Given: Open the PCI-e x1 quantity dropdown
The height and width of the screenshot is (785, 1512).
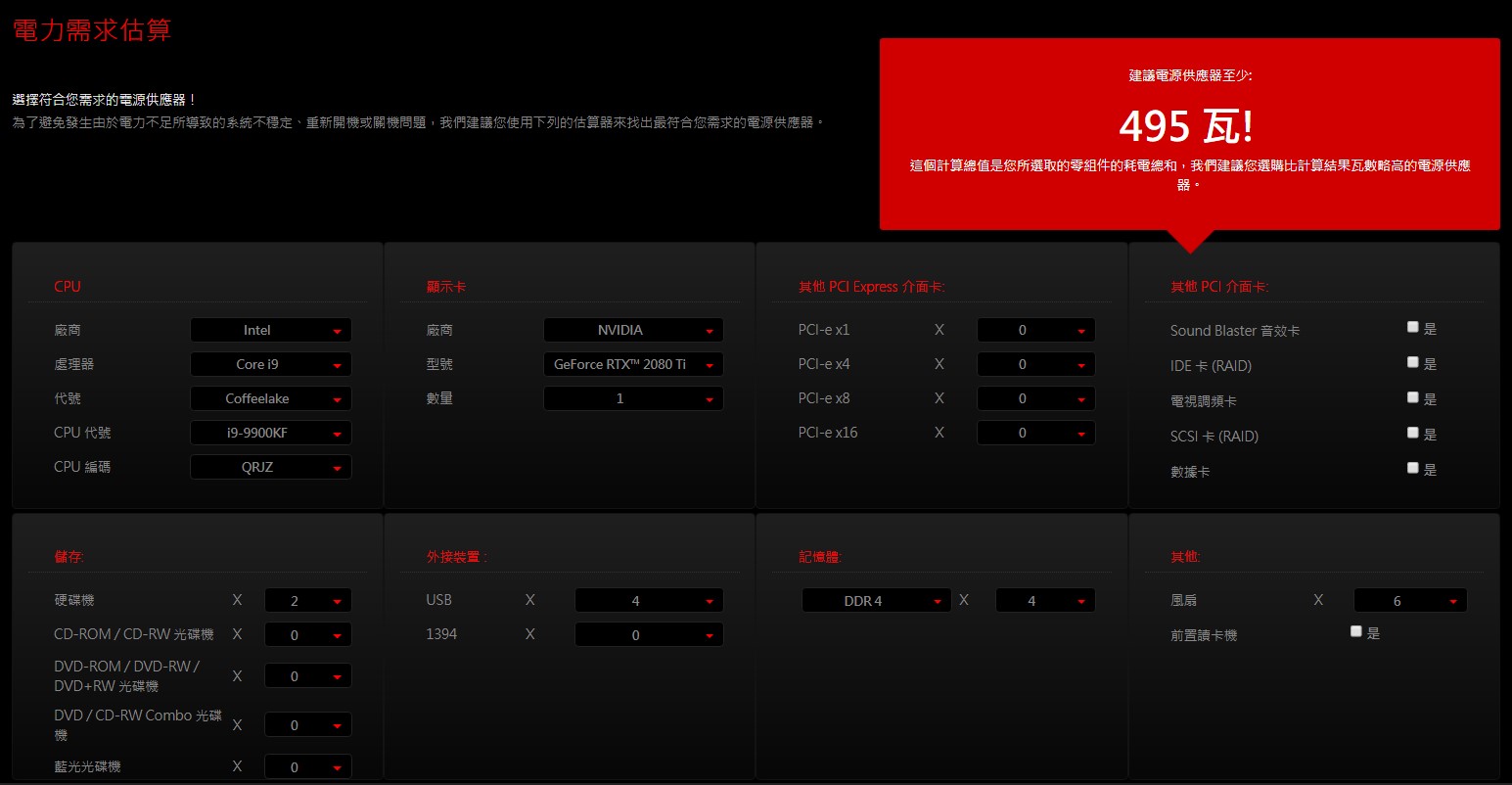Looking at the screenshot, I should (1035, 331).
